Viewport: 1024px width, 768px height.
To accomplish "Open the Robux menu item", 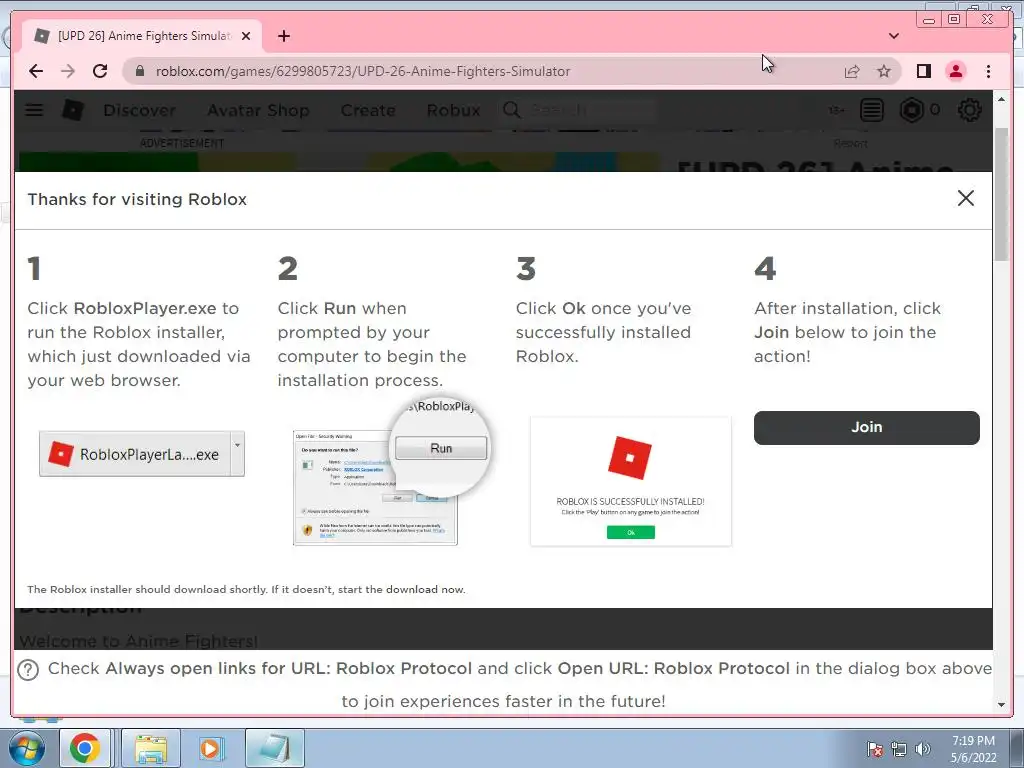I will pos(453,110).
